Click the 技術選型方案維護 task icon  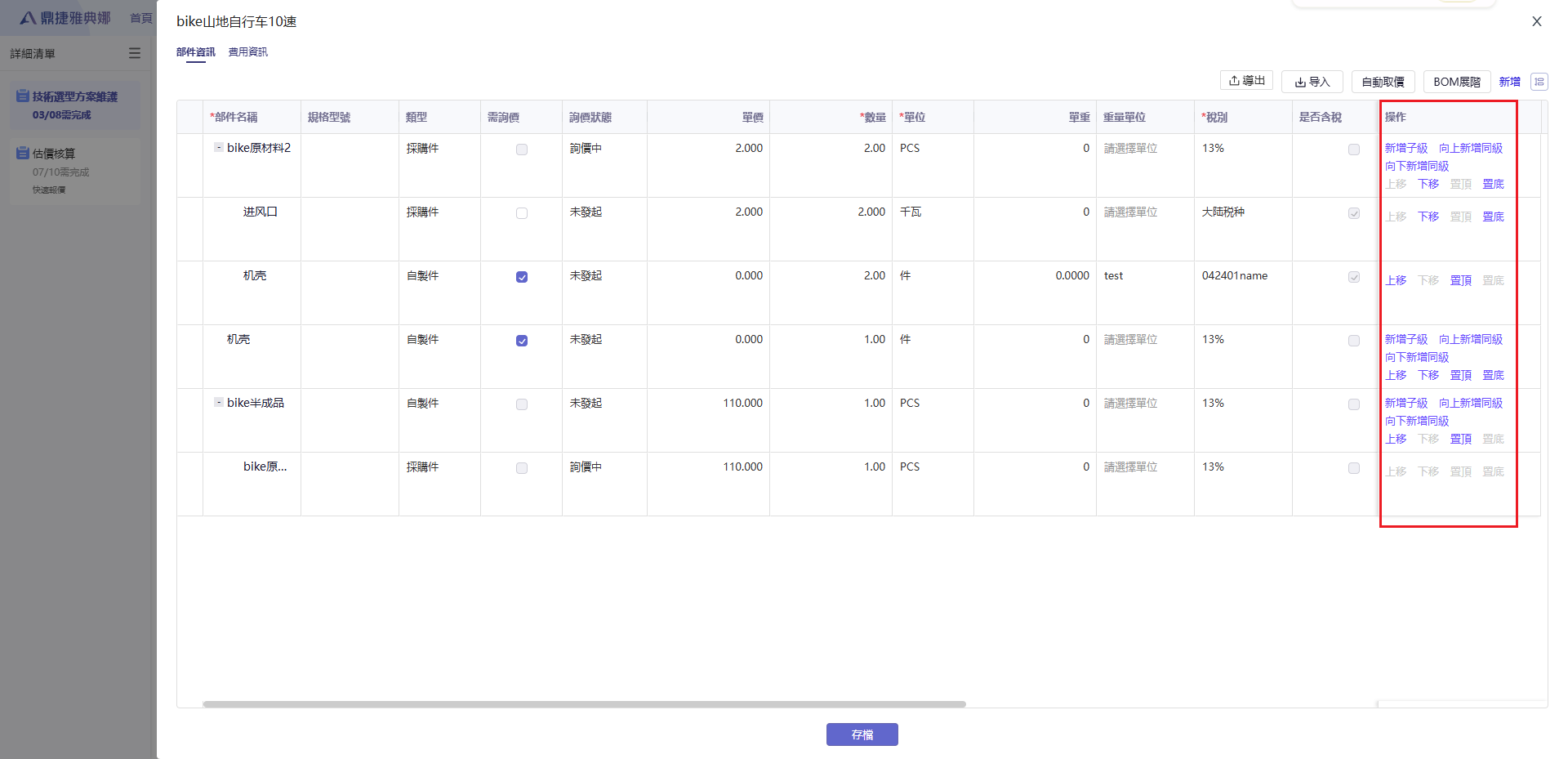coord(23,96)
